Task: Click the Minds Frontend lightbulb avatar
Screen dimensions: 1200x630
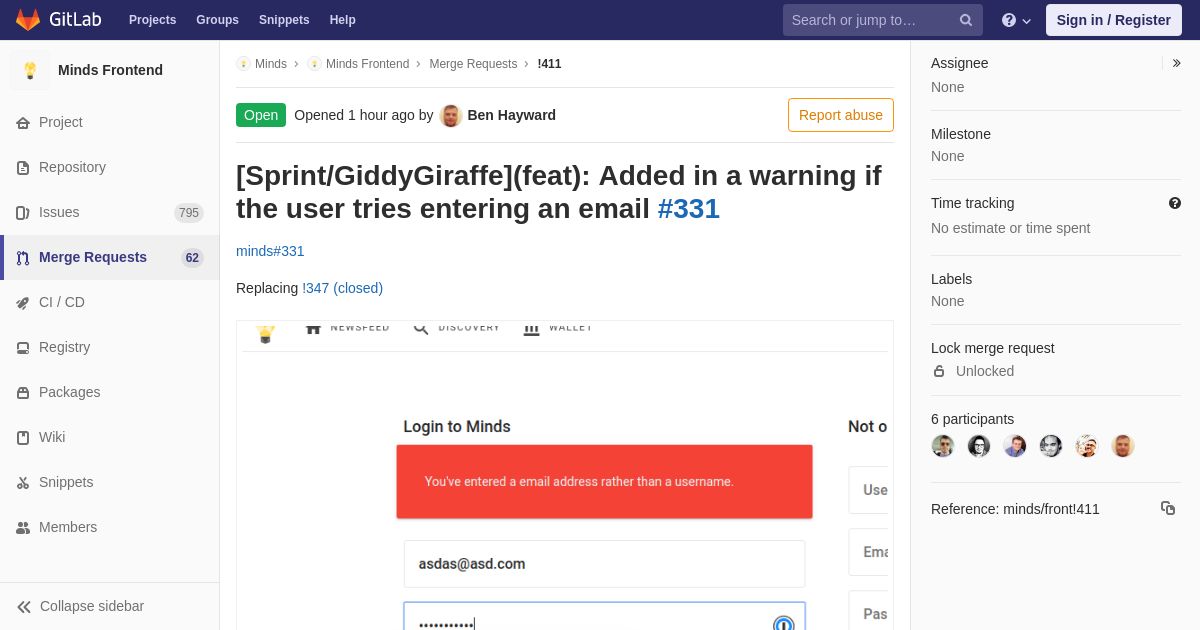Action: [30, 70]
